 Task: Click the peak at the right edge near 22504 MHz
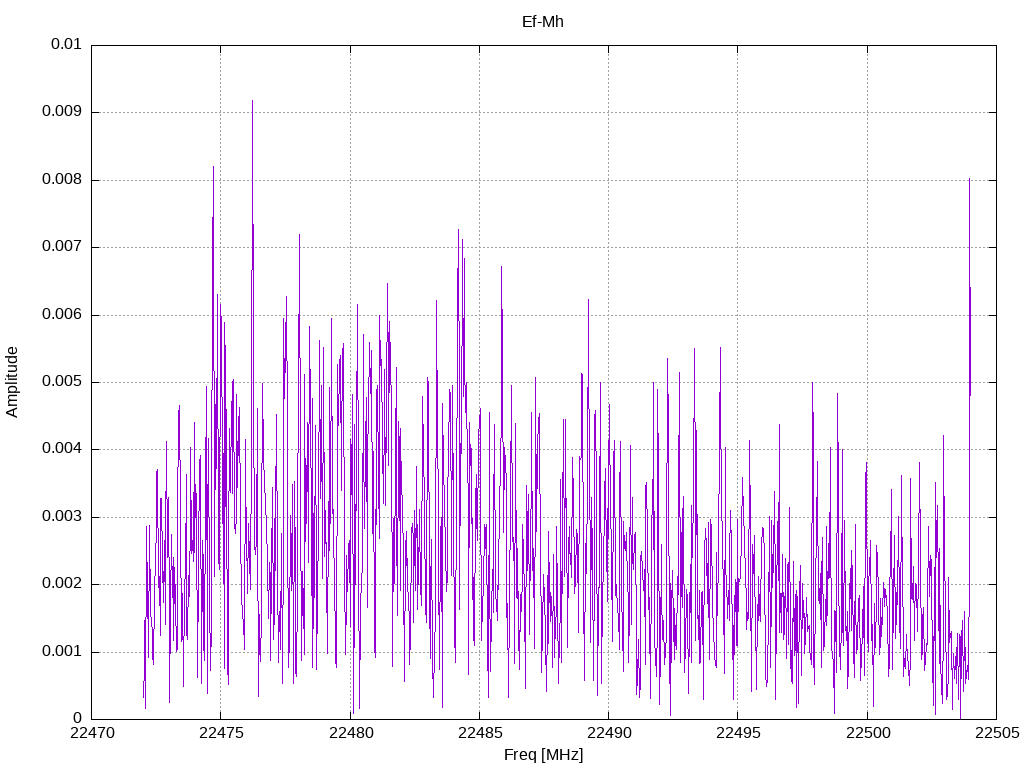pos(969,180)
